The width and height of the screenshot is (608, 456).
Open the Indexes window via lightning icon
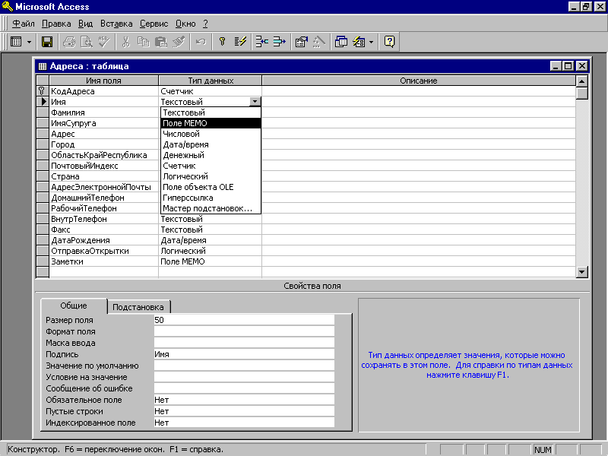pos(239,42)
